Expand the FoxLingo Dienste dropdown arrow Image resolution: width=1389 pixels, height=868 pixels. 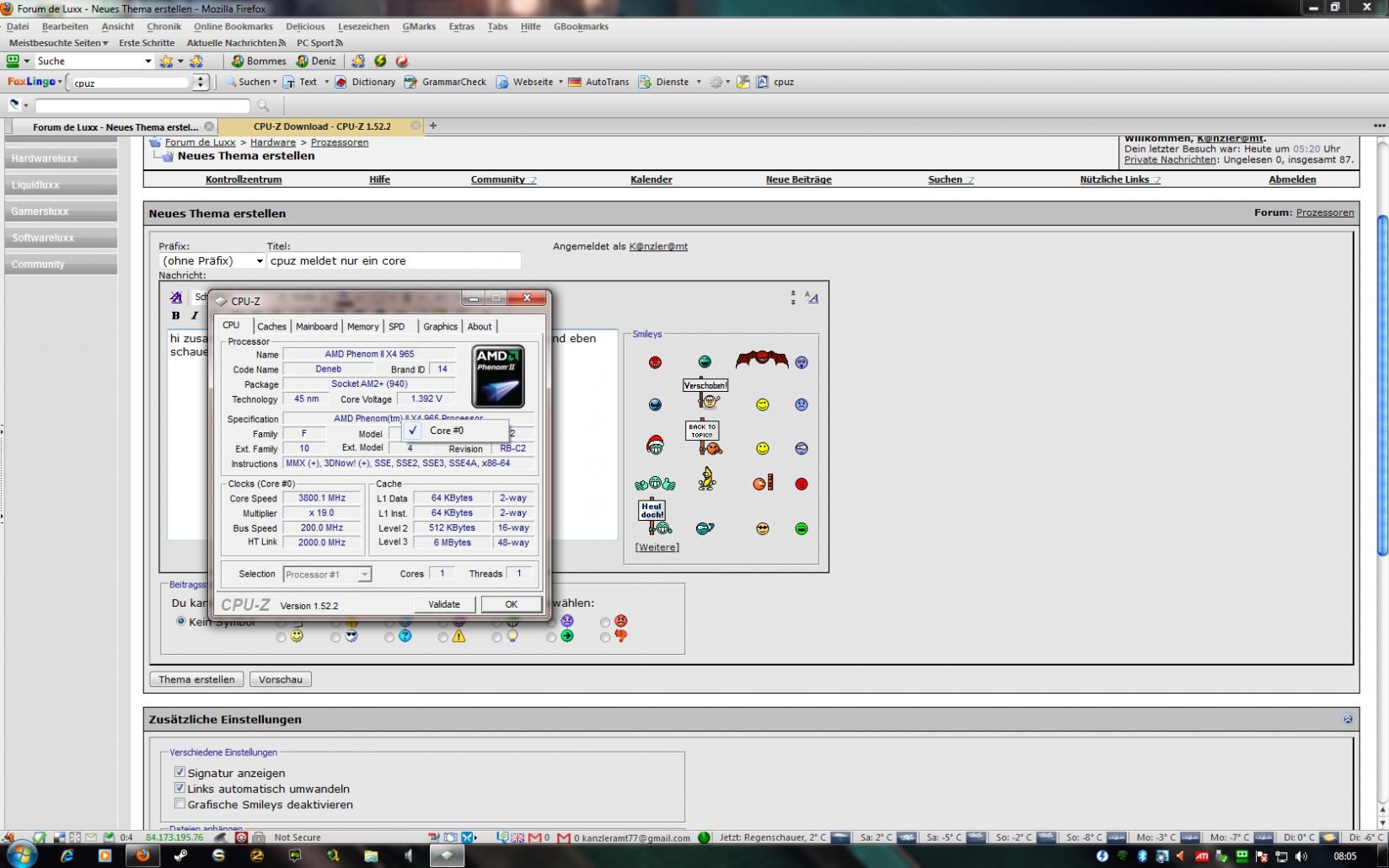coord(699,82)
